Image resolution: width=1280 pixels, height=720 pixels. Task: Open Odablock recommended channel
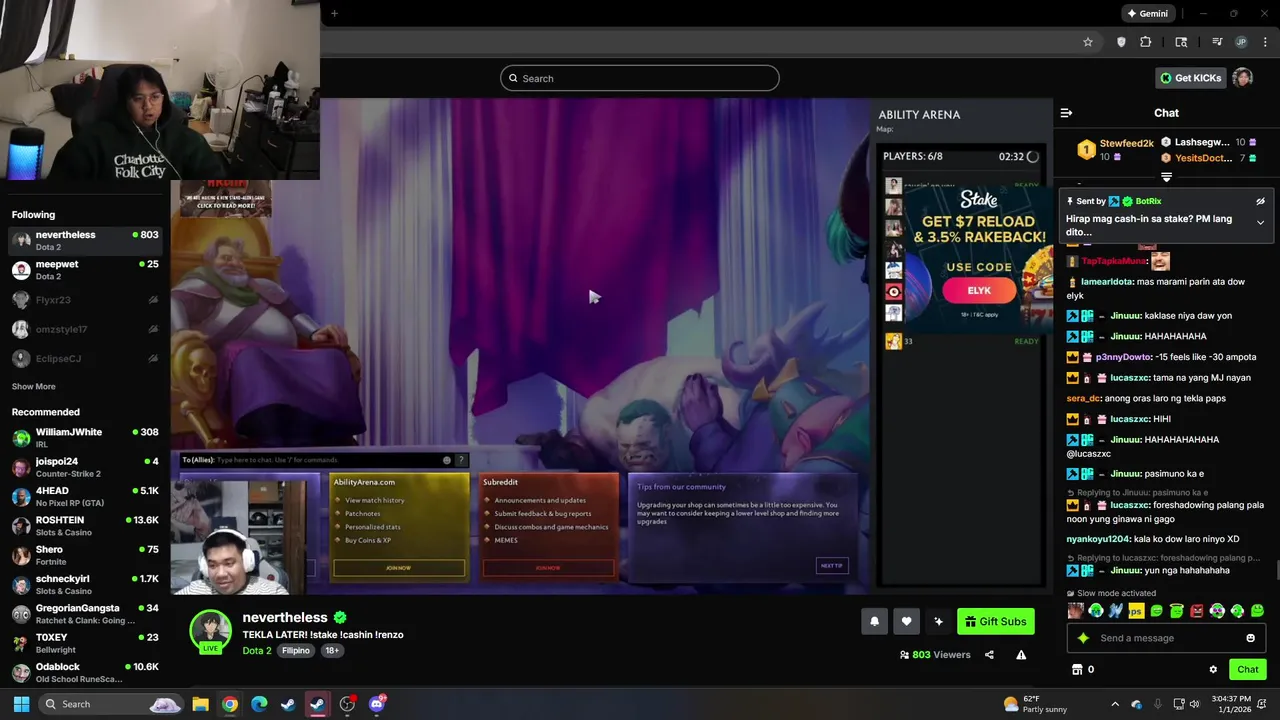coord(85,672)
